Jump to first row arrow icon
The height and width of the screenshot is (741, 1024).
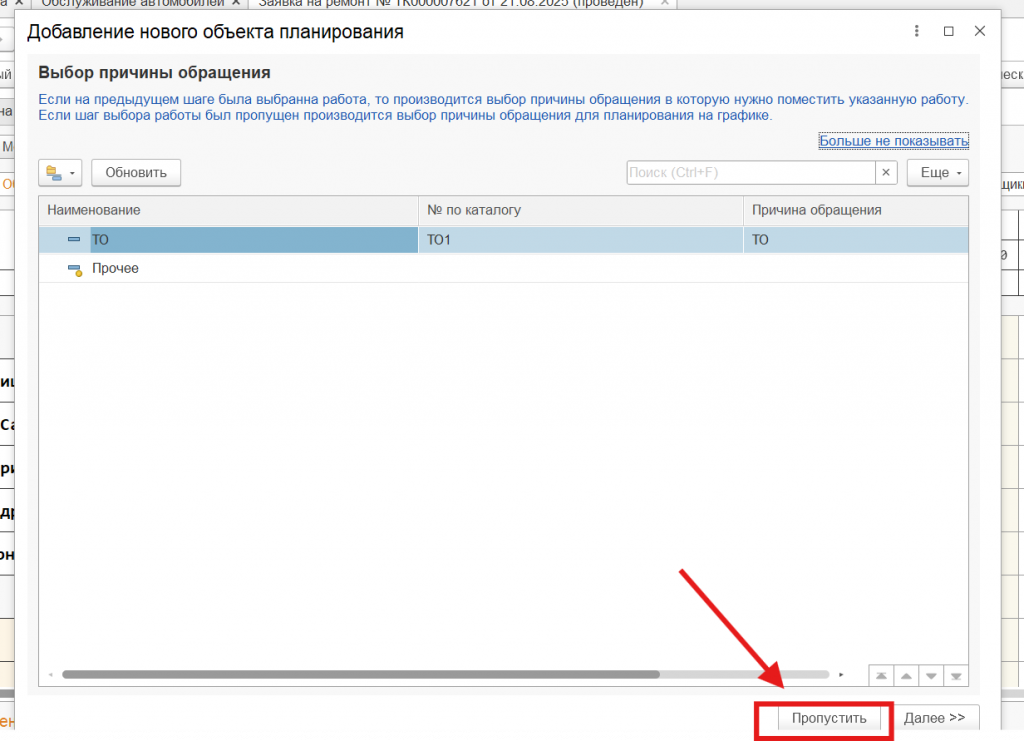point(881,675)
